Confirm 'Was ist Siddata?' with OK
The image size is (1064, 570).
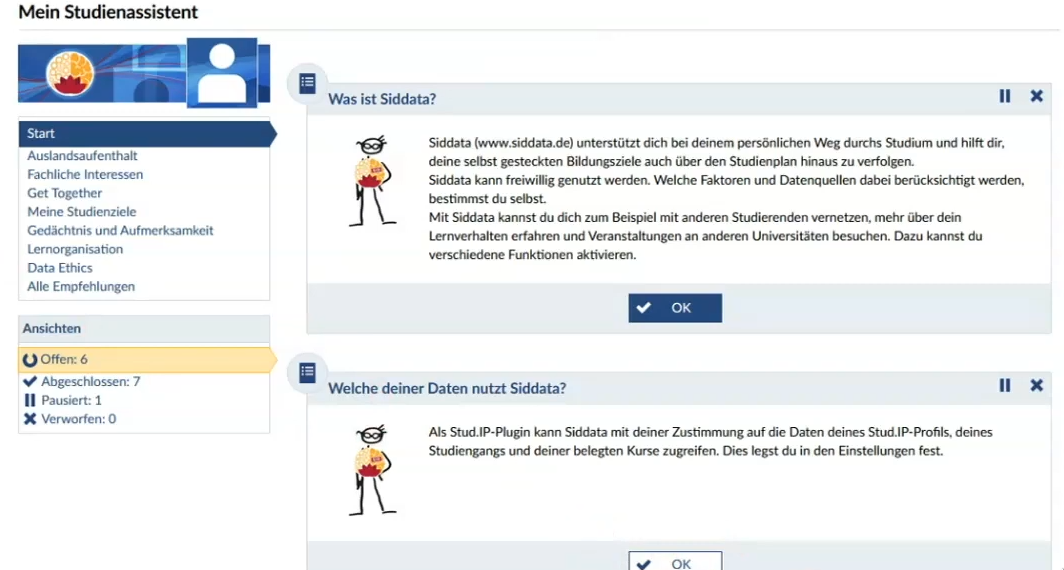click(675, 308)
